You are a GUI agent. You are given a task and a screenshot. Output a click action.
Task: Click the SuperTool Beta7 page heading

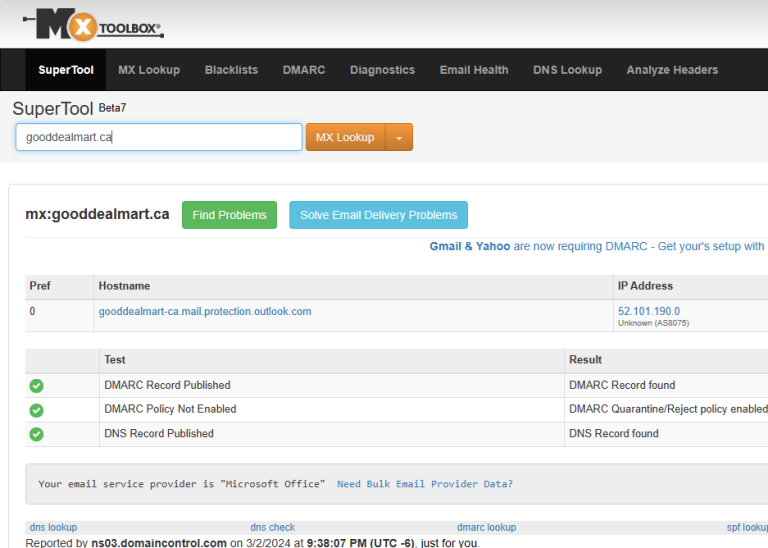[x=69, y=108]
